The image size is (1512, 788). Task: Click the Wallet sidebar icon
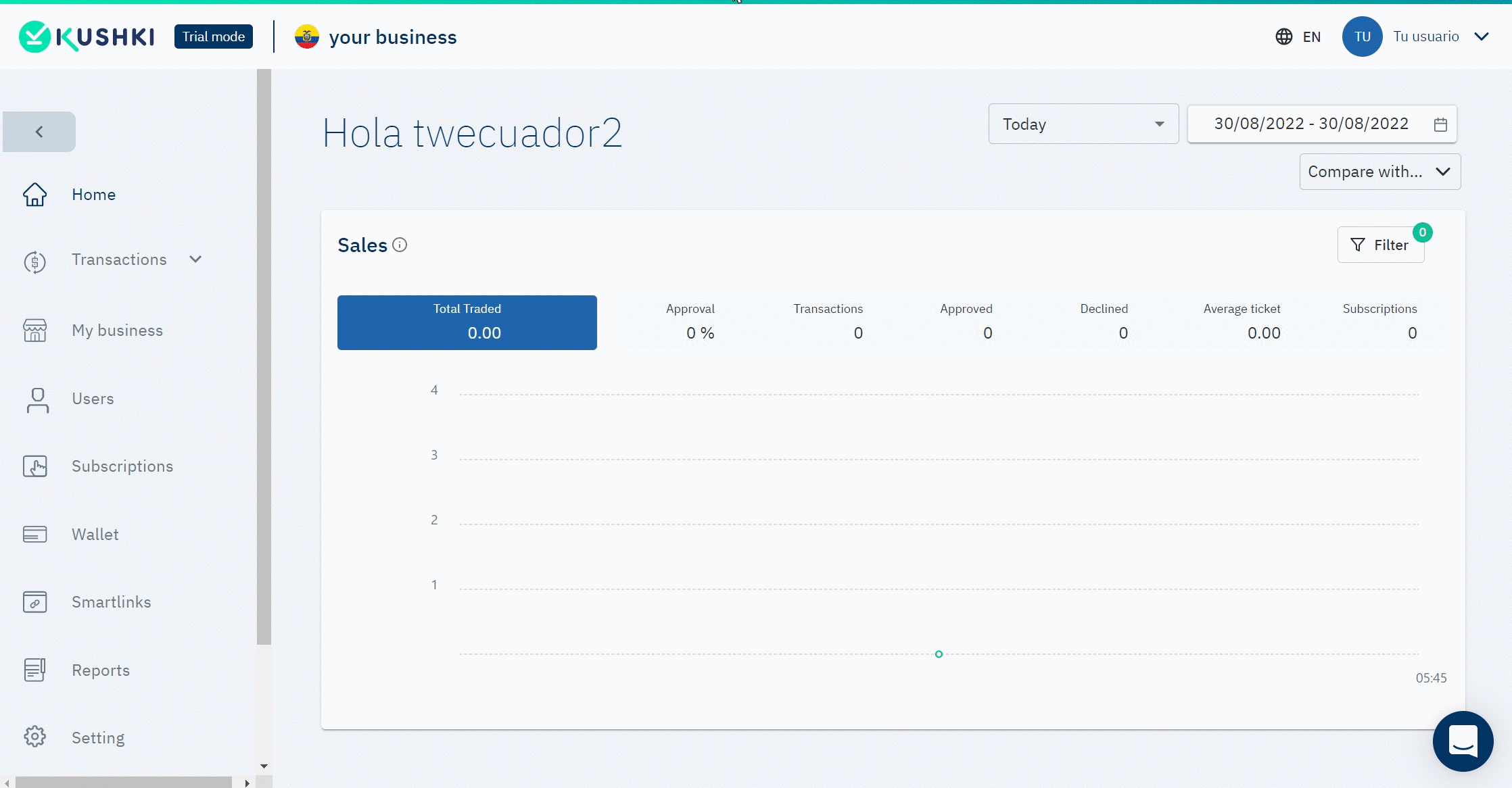coord(35,534)
